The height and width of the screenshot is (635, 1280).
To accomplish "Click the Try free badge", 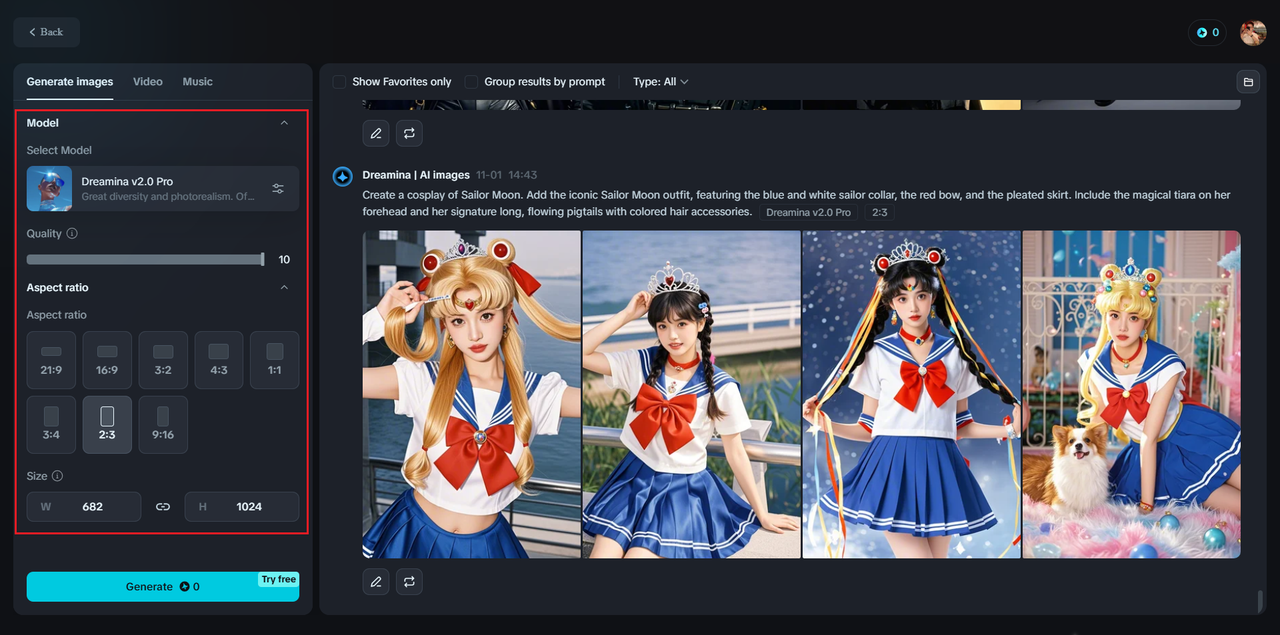I will point(279,580).
